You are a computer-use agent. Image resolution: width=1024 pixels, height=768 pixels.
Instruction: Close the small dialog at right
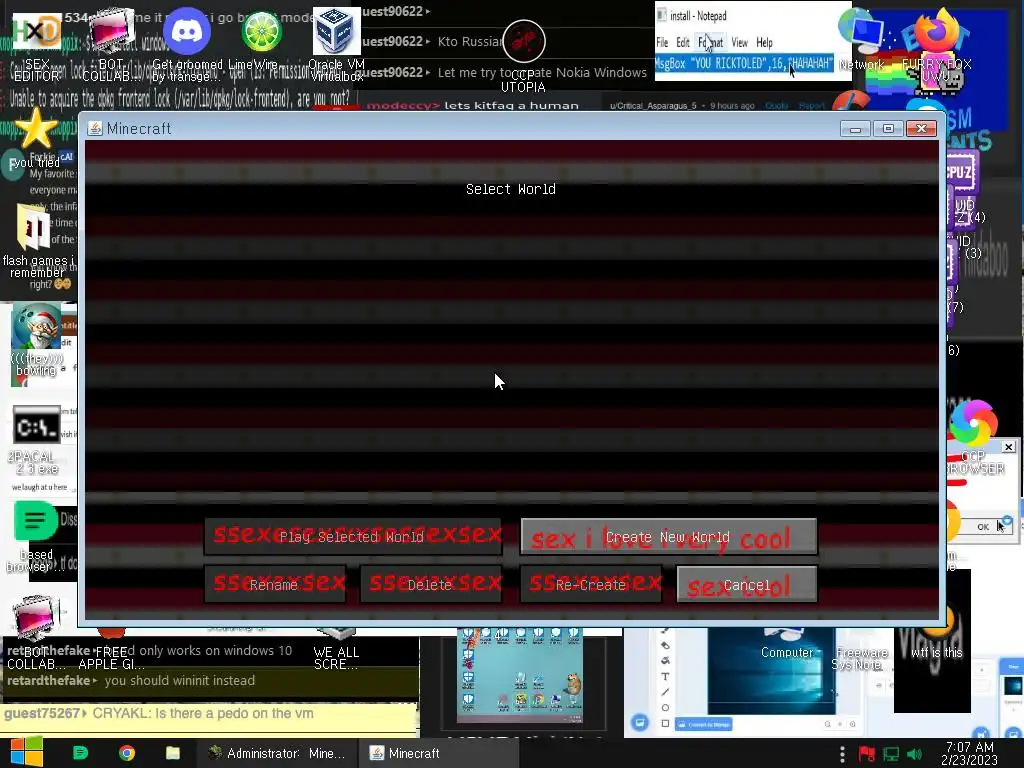pyautogui.click(x=1008, y=447)
